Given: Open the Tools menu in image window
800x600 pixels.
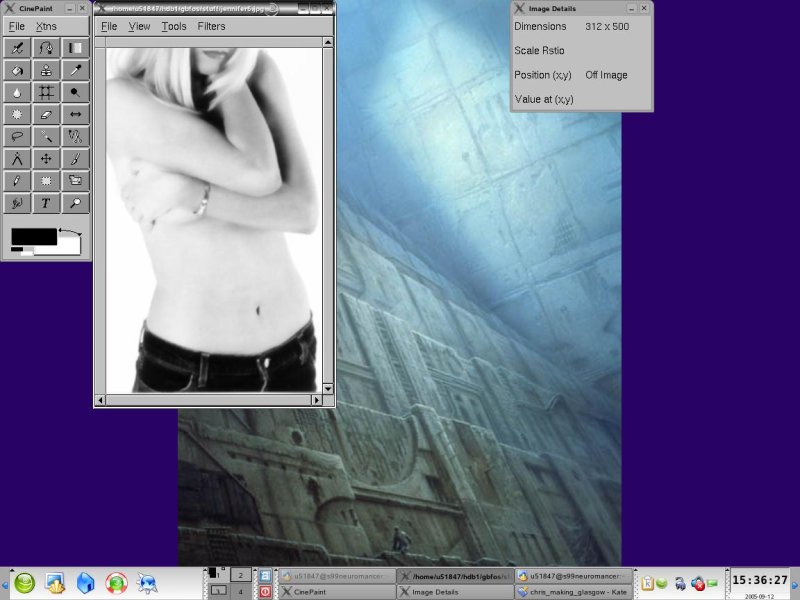Looking at the screenshot, I should [x=174, y=26].
